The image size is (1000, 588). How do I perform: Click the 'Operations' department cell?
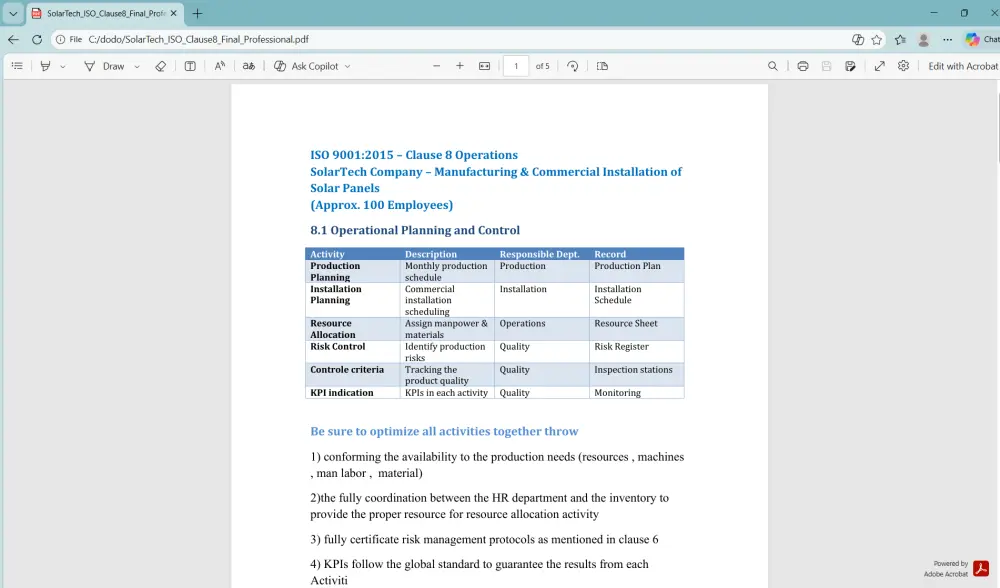(542, 328)
